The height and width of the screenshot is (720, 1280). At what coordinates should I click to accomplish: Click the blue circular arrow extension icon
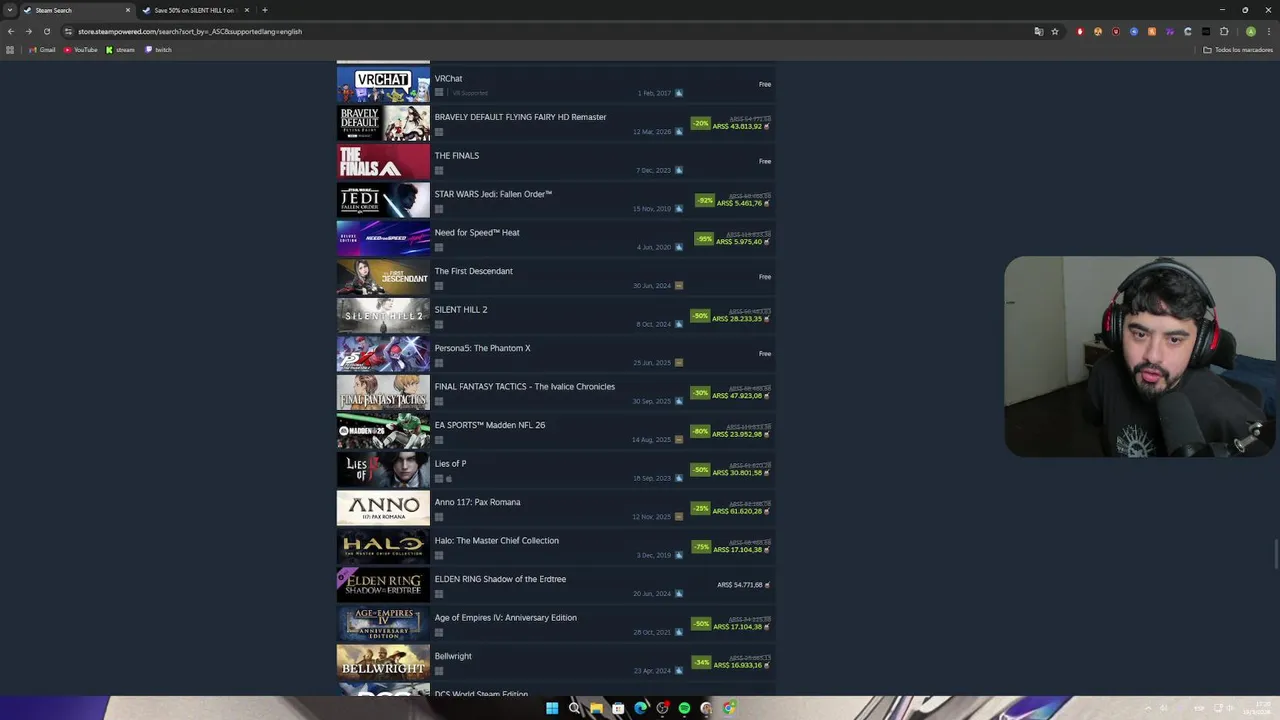(1134, 31)
